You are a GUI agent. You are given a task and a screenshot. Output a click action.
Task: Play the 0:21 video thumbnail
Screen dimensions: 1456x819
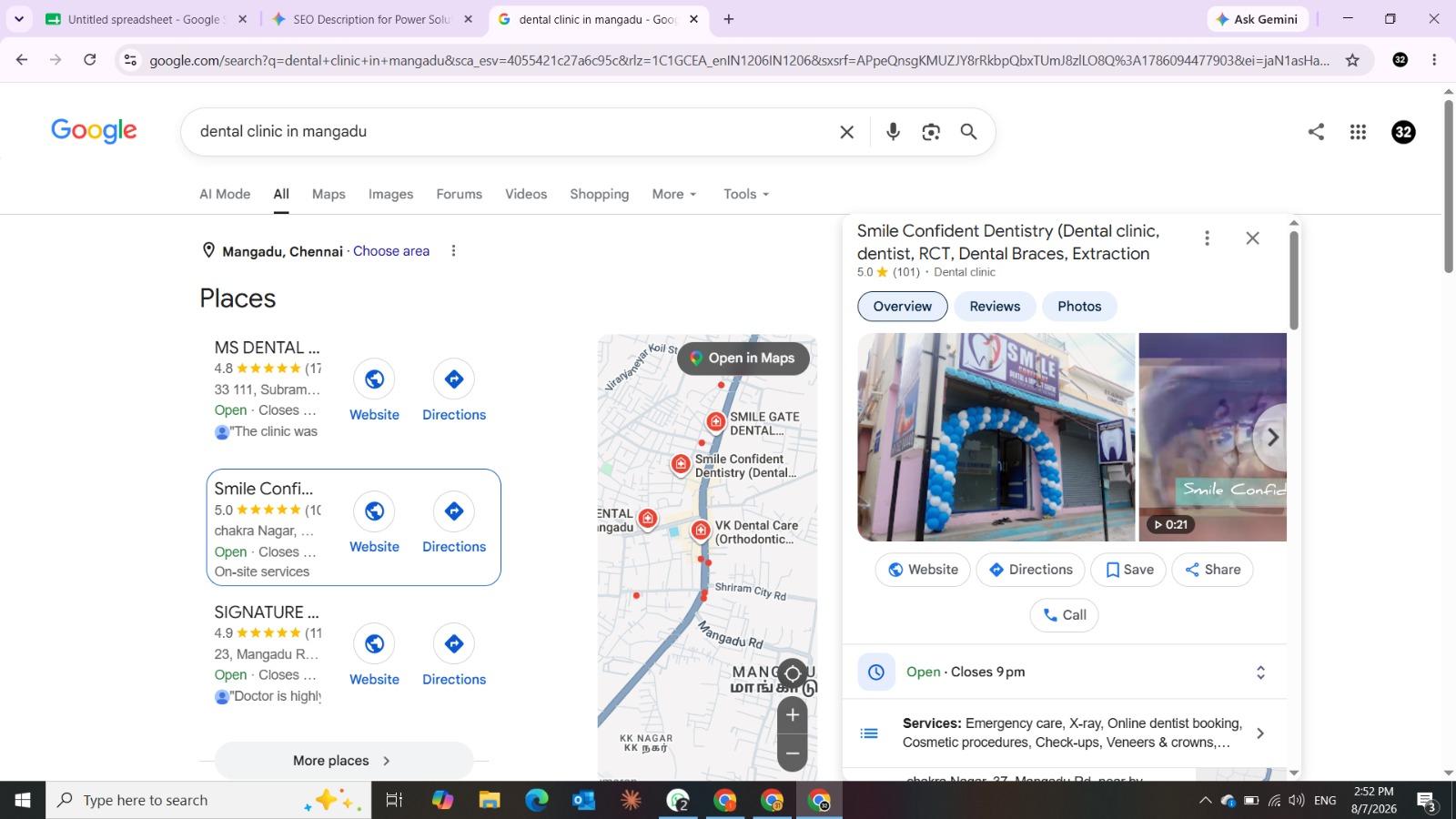click(1212, 438)
